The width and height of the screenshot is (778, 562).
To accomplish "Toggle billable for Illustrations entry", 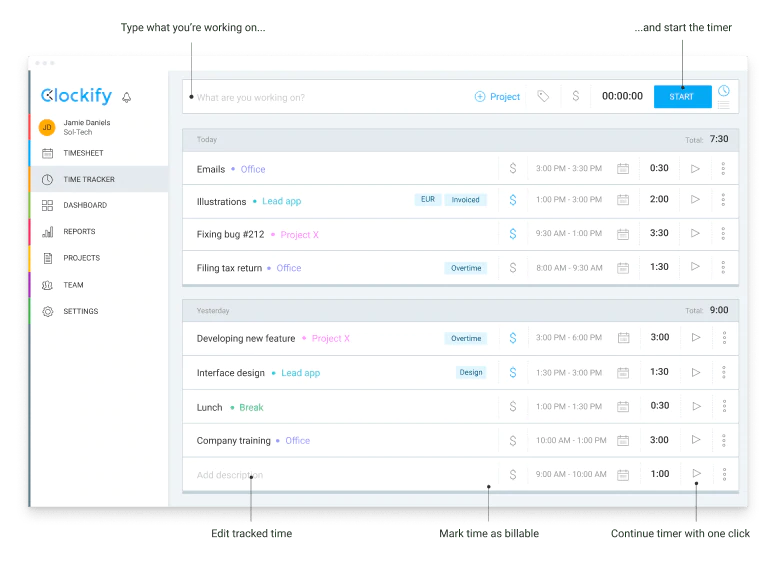I will (513, 200).
